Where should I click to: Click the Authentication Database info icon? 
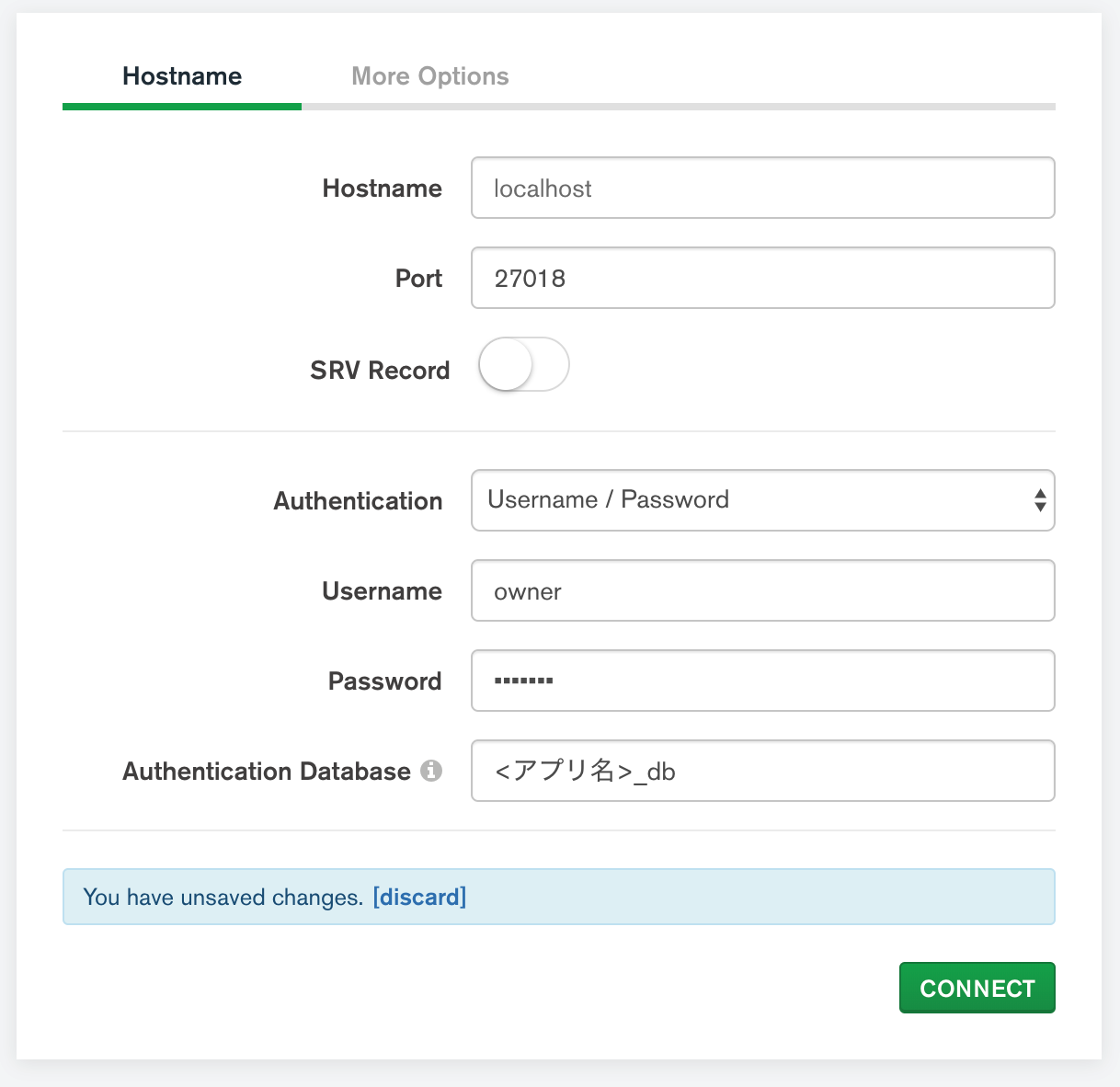point(431,771)
